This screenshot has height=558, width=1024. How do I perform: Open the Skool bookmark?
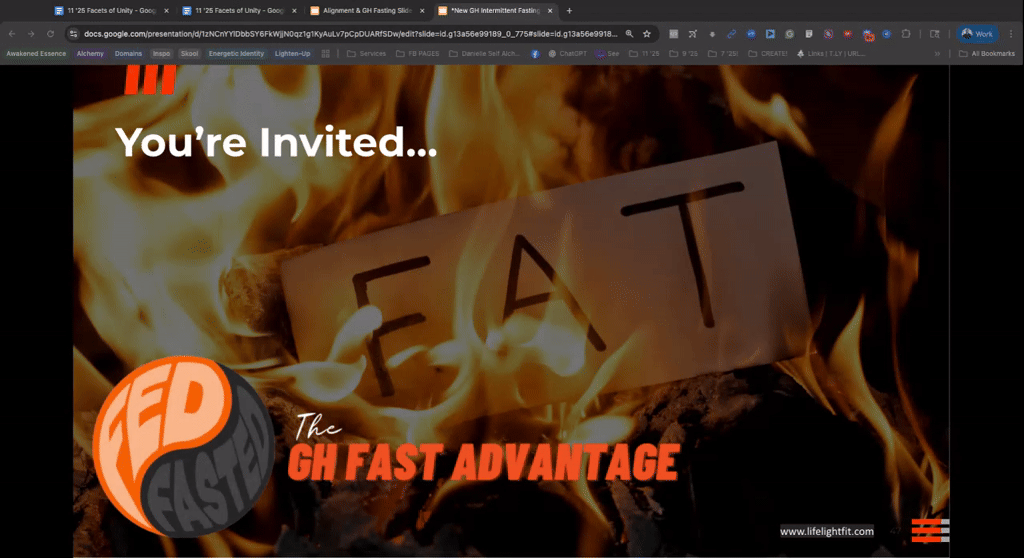[x=189, y=54]
